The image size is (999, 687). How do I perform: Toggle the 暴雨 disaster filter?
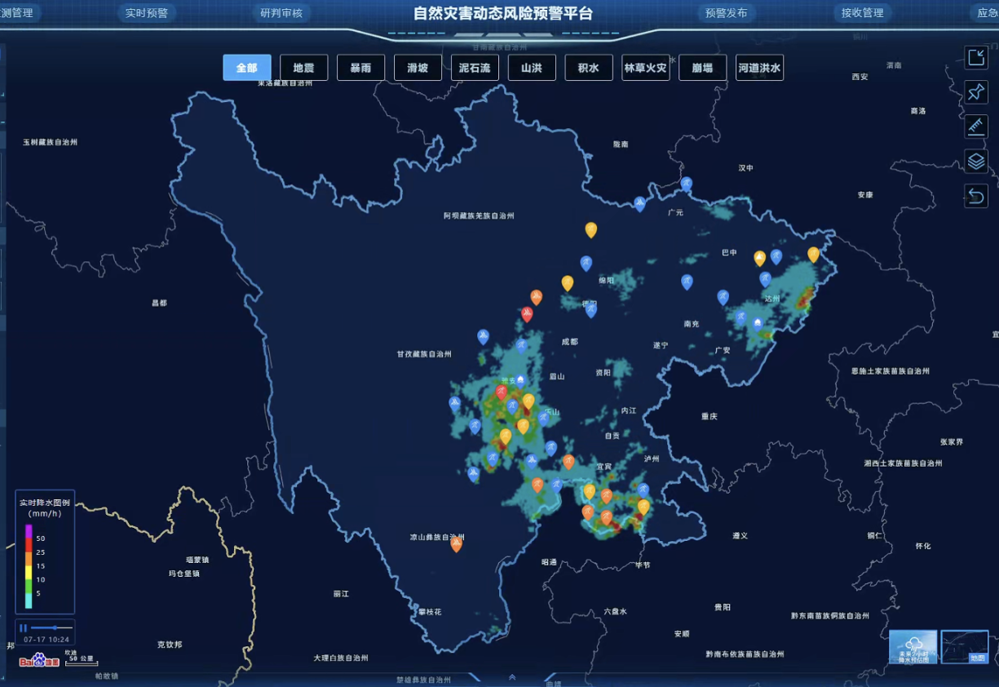click(361, 68)
